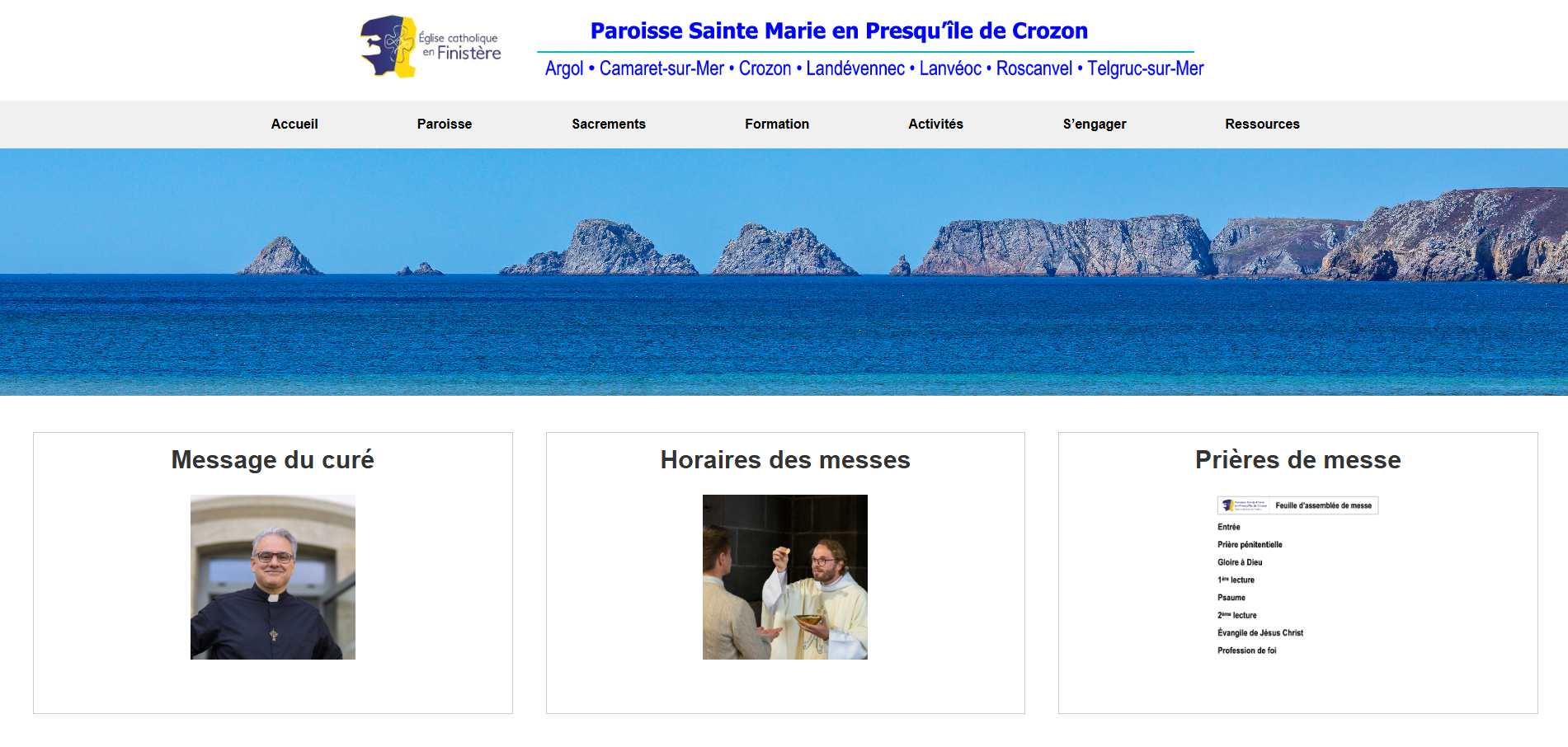
Task: Open the Ressources menu
Action: click(1262, 124)
